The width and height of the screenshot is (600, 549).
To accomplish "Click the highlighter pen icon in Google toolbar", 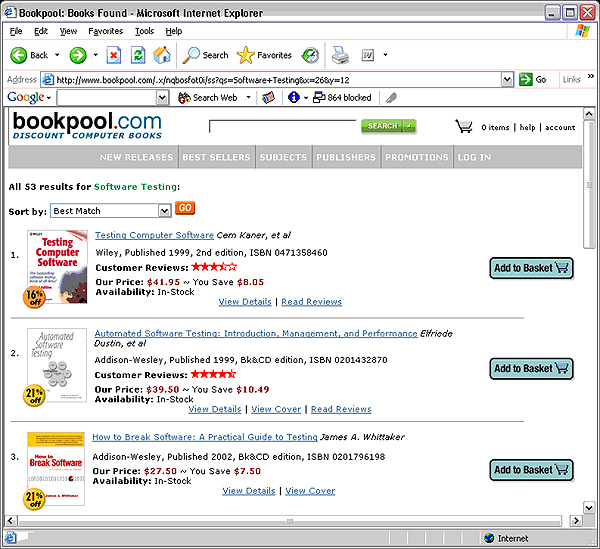I will pyautogui.click(x=391, y=98).
